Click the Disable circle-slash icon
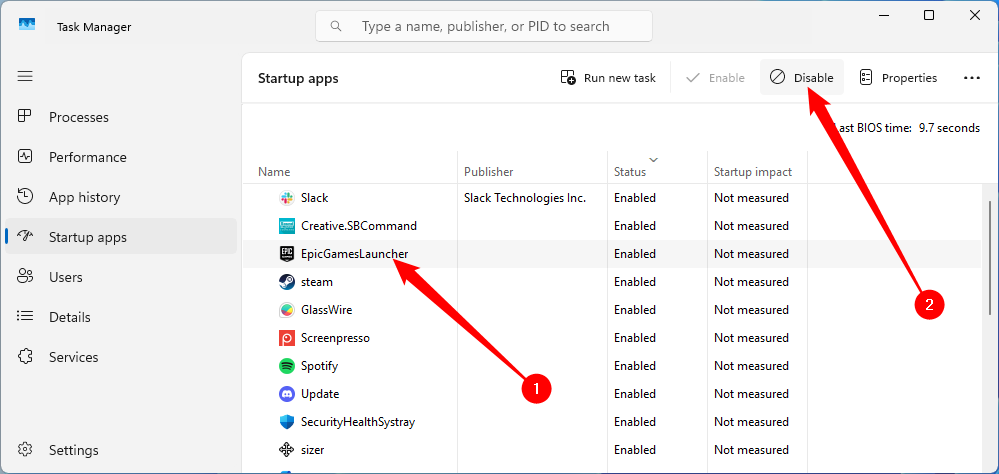The image size is (999, 474). 777,77
